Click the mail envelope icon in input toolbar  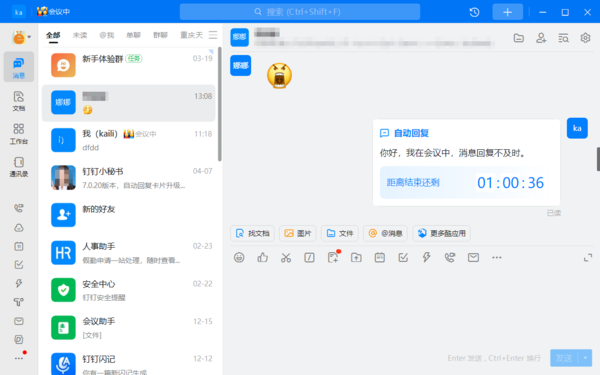pos(473,258)
